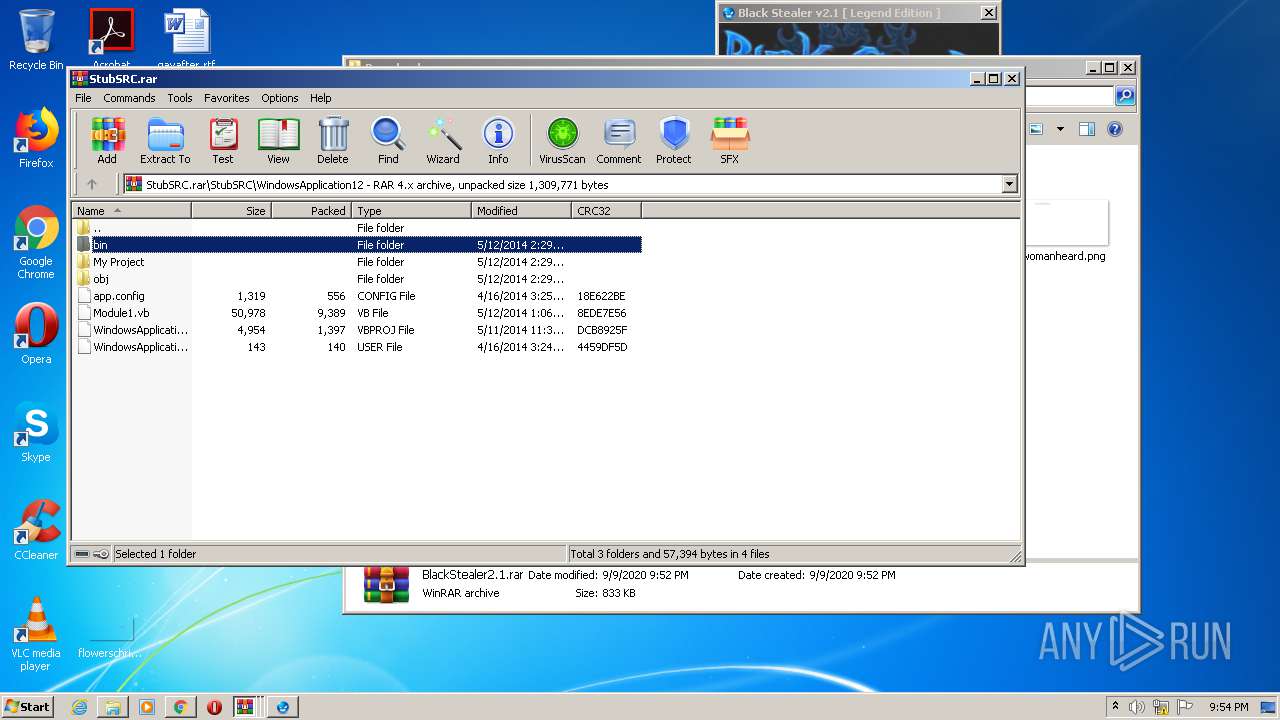Sort list by Packed column header
This screenshot has height=720, width=1280.
point(311,211)
